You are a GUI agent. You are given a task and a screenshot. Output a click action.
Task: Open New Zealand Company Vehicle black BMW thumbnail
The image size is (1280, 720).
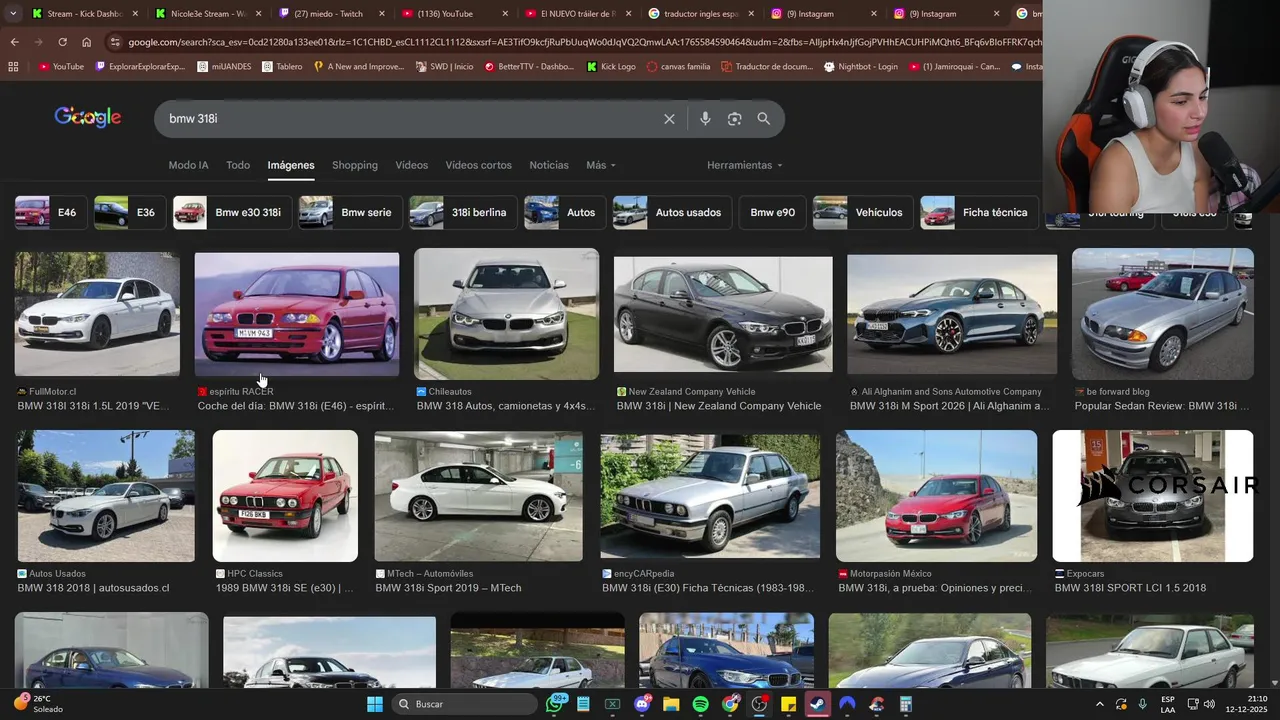coord(723,314)
